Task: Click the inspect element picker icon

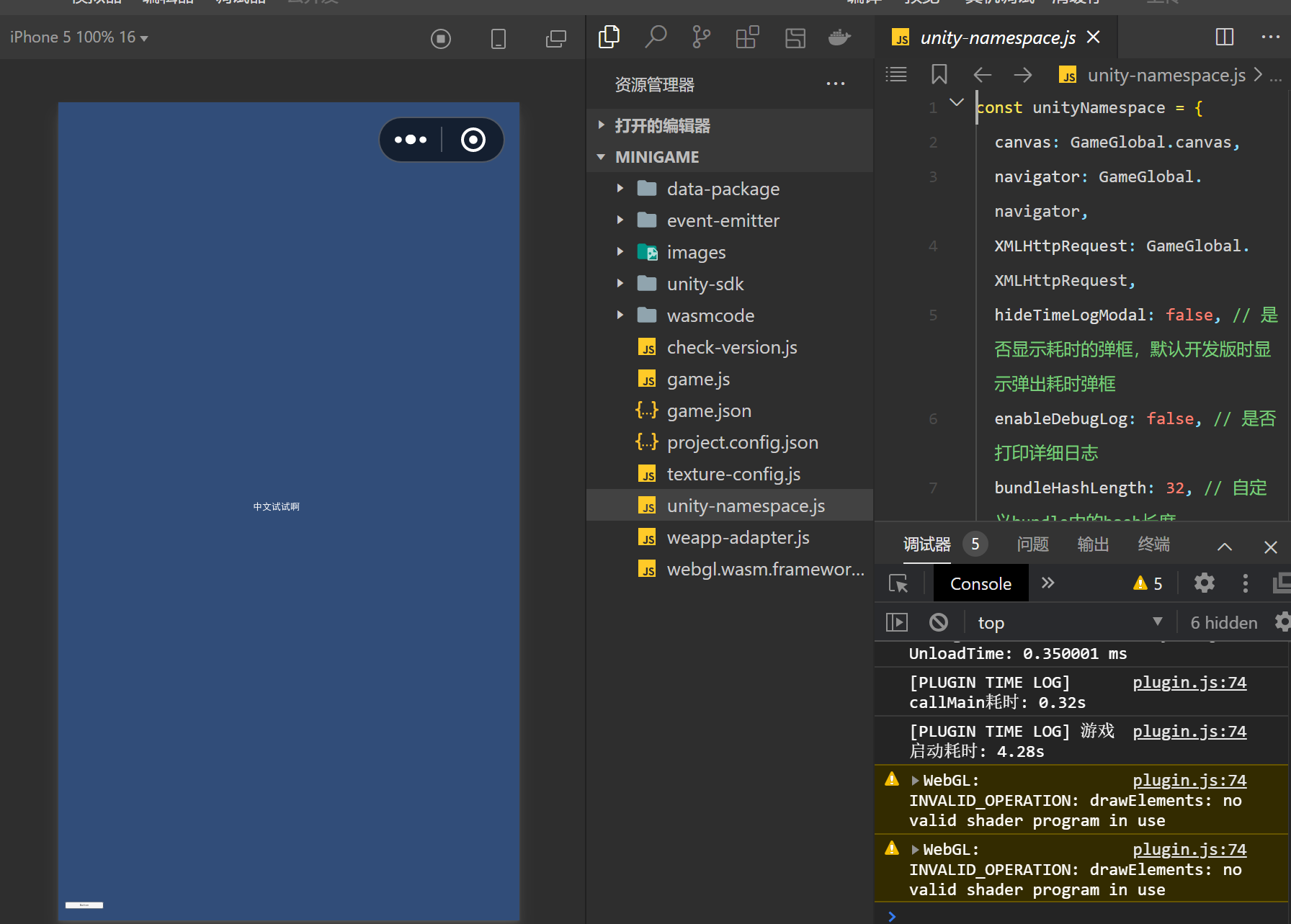Action: (898, 583)
